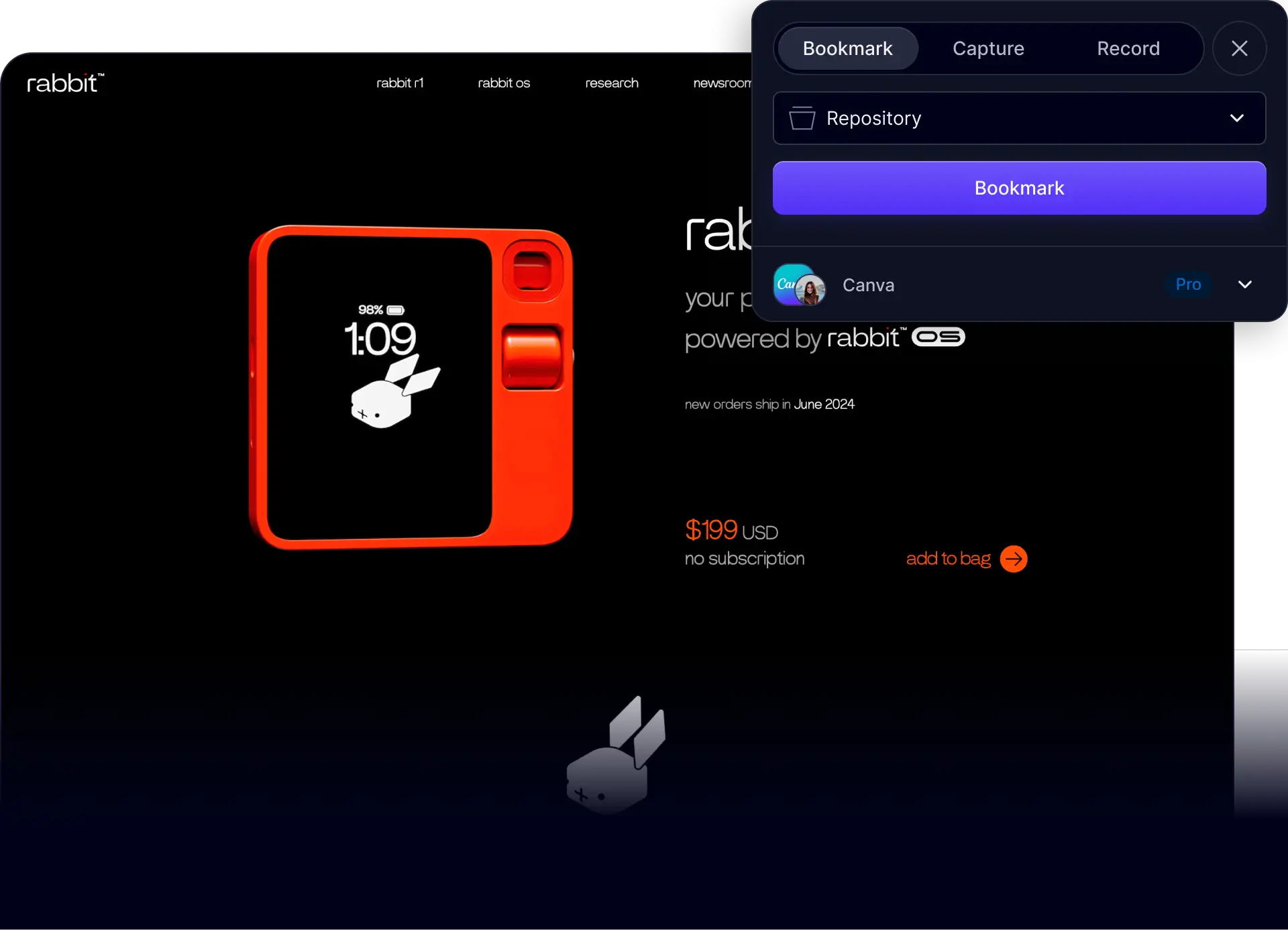Expand the Canva Pro dropdown chevron
This screenshot has width=1288, height=930.
tap(1245, 284)
